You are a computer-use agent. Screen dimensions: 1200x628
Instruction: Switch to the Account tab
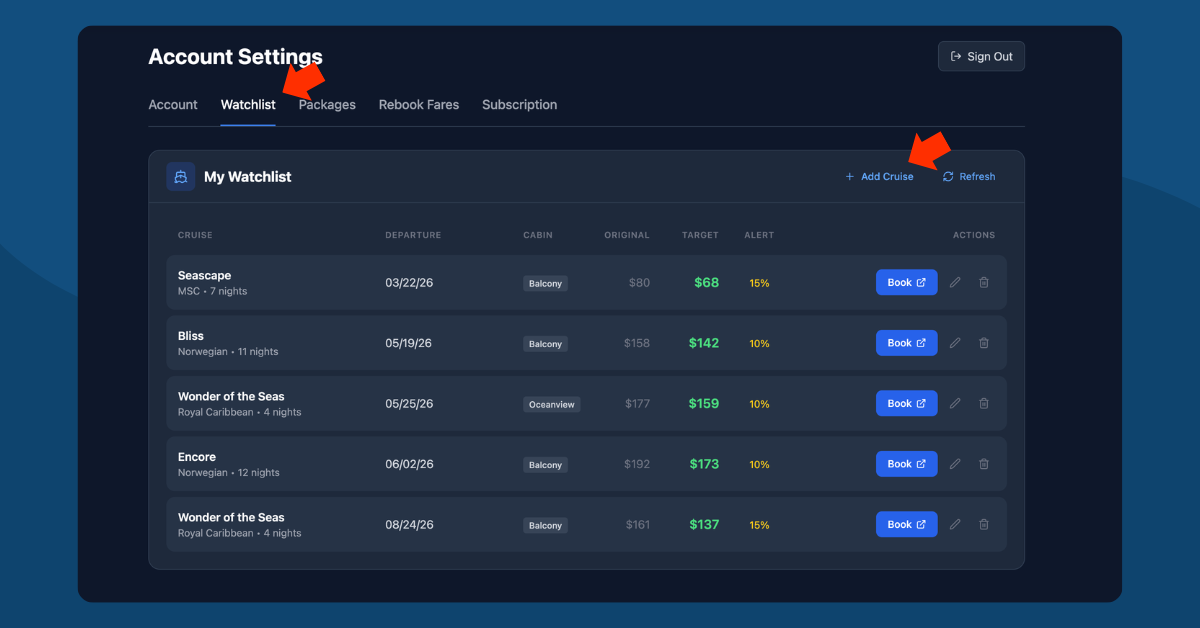173,105
